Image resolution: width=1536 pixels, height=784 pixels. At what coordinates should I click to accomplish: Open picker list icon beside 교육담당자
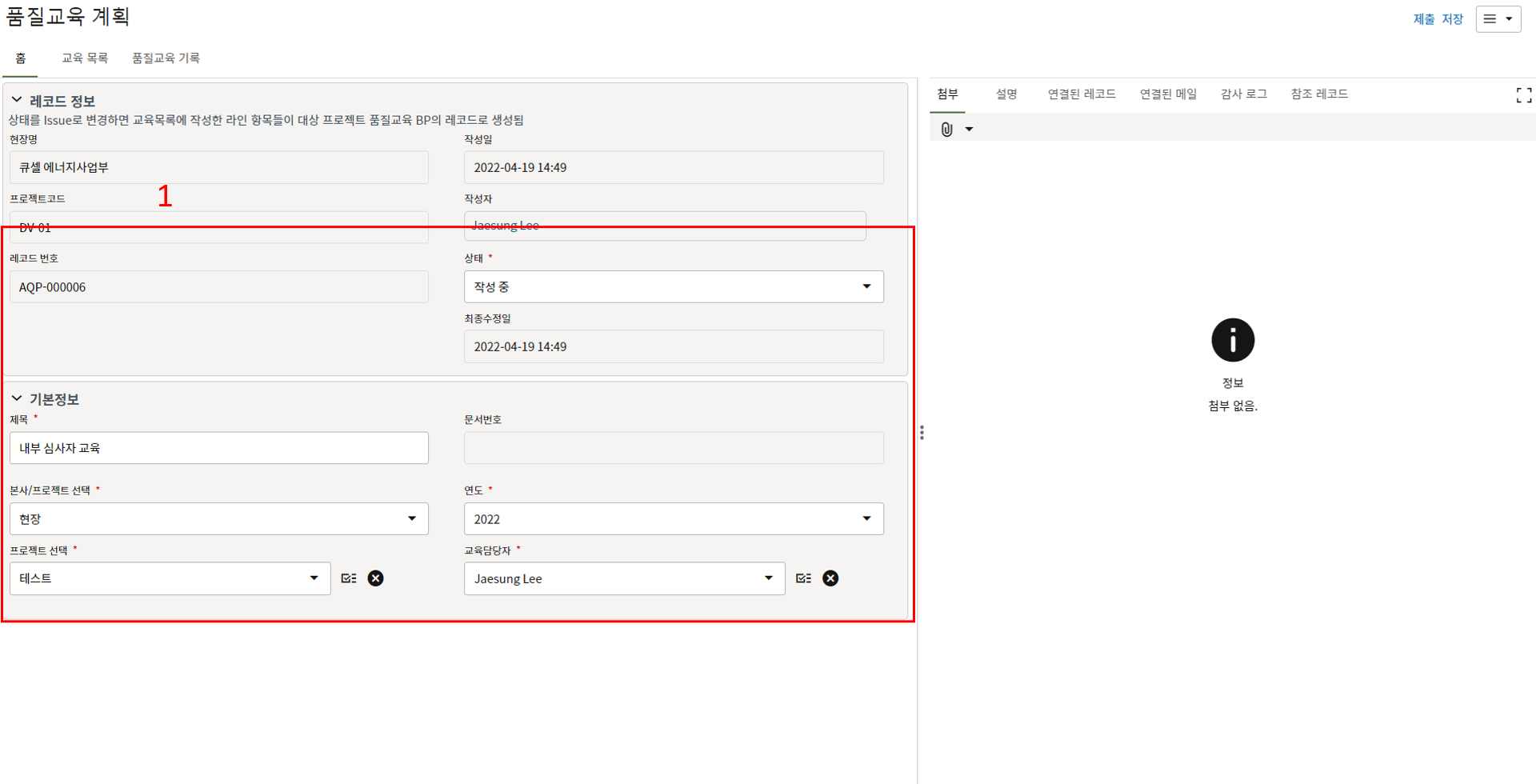point(803,578)
